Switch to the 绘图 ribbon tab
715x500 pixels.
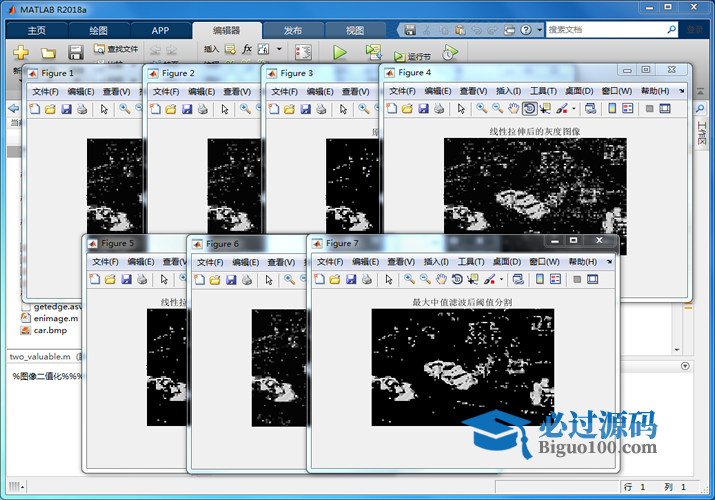coord(98,30)
